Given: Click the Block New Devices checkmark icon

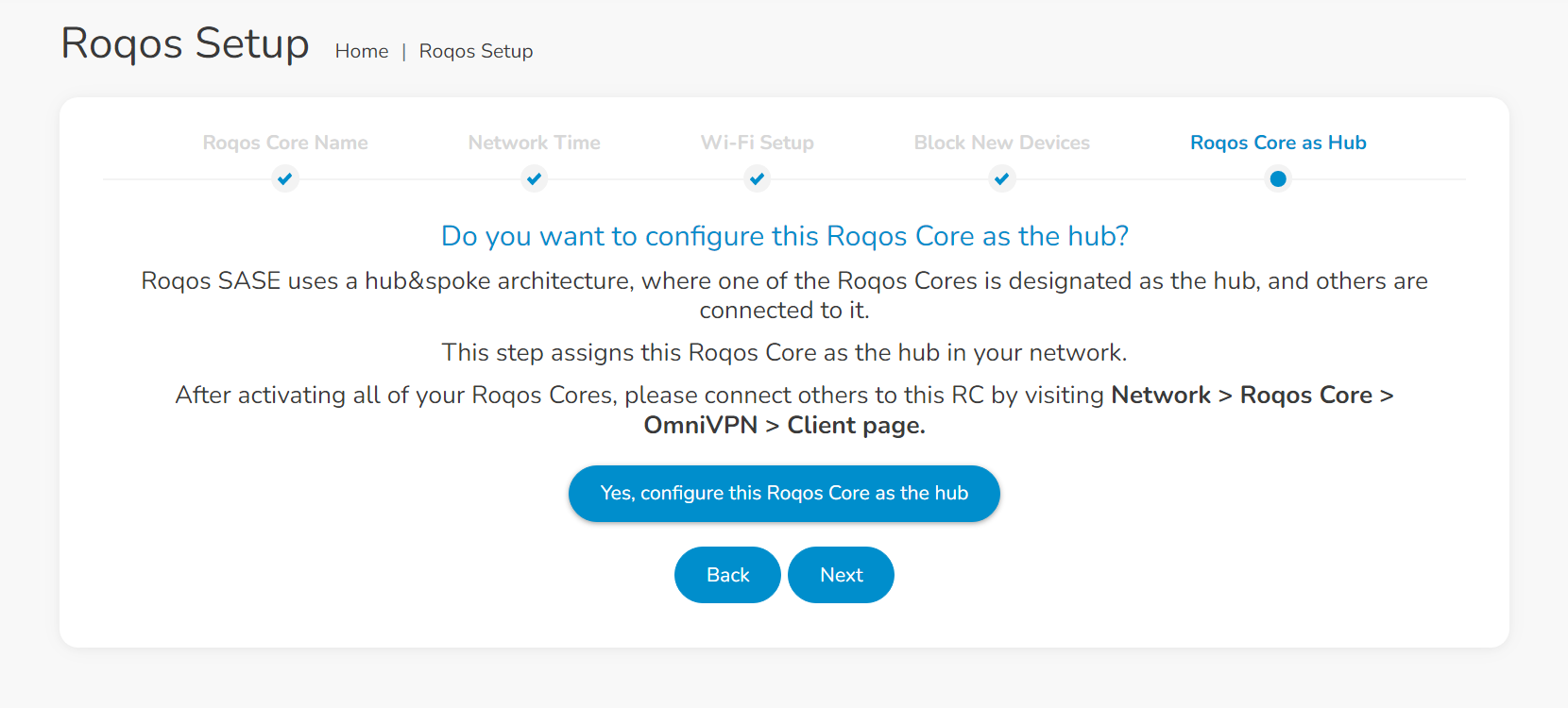Looking at the screenshot, I should point(1002,178).
